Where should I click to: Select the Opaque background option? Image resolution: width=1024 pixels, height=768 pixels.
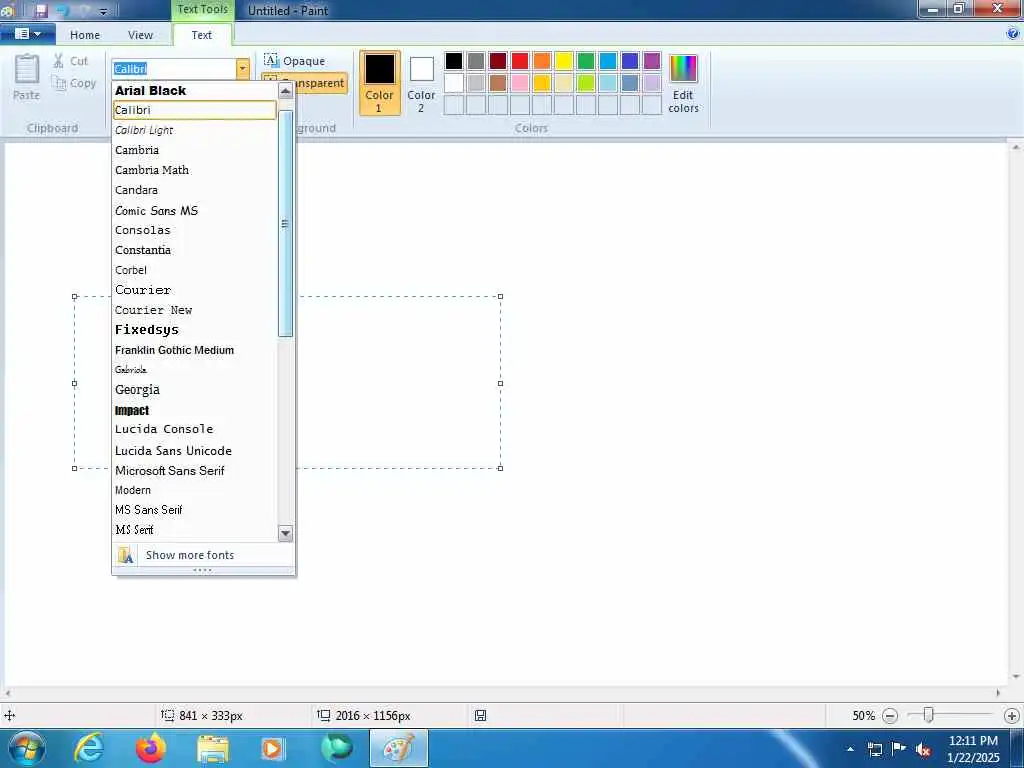click(x=294, y=61)
